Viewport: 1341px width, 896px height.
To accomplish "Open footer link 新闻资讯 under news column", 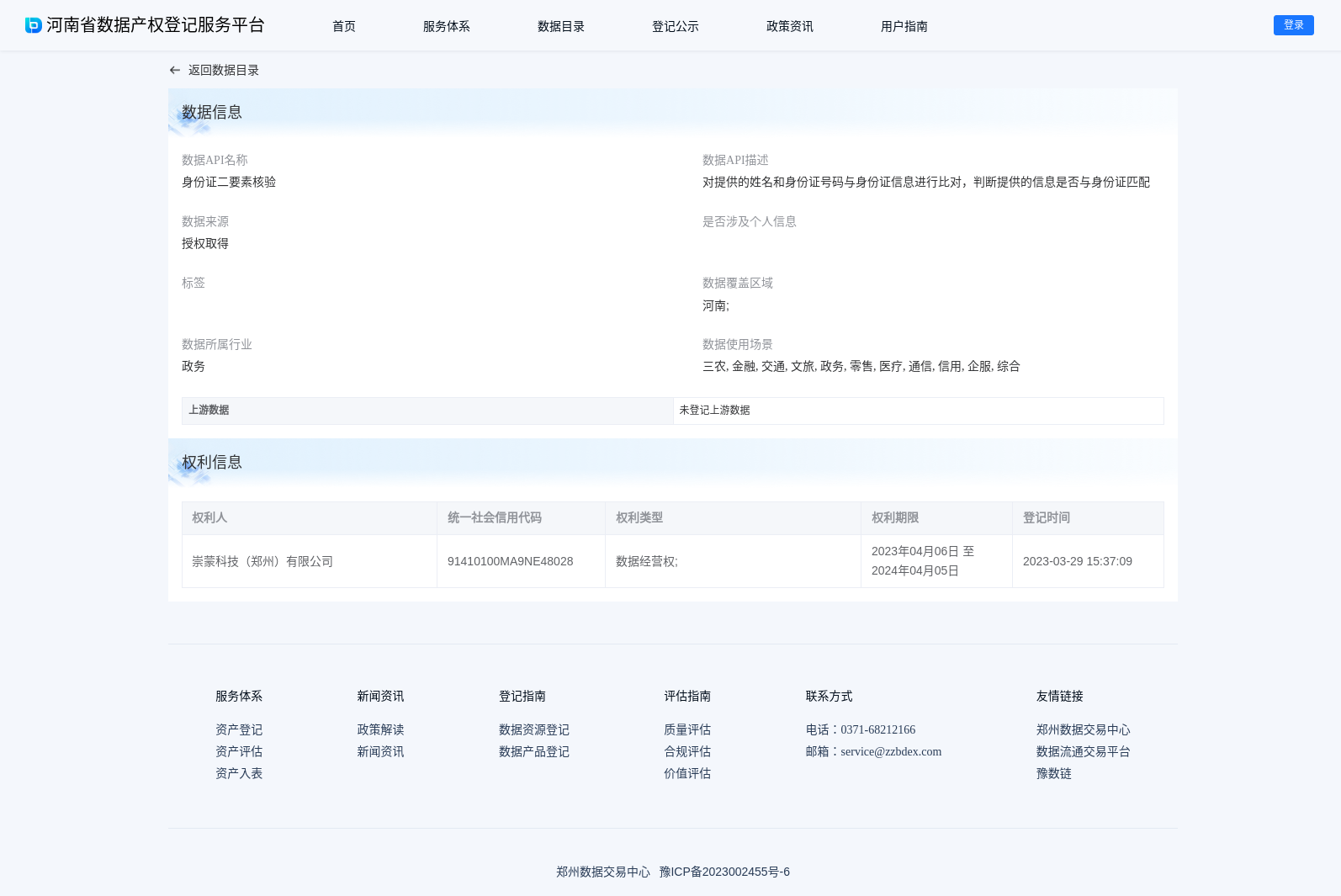I will point(380,751).
